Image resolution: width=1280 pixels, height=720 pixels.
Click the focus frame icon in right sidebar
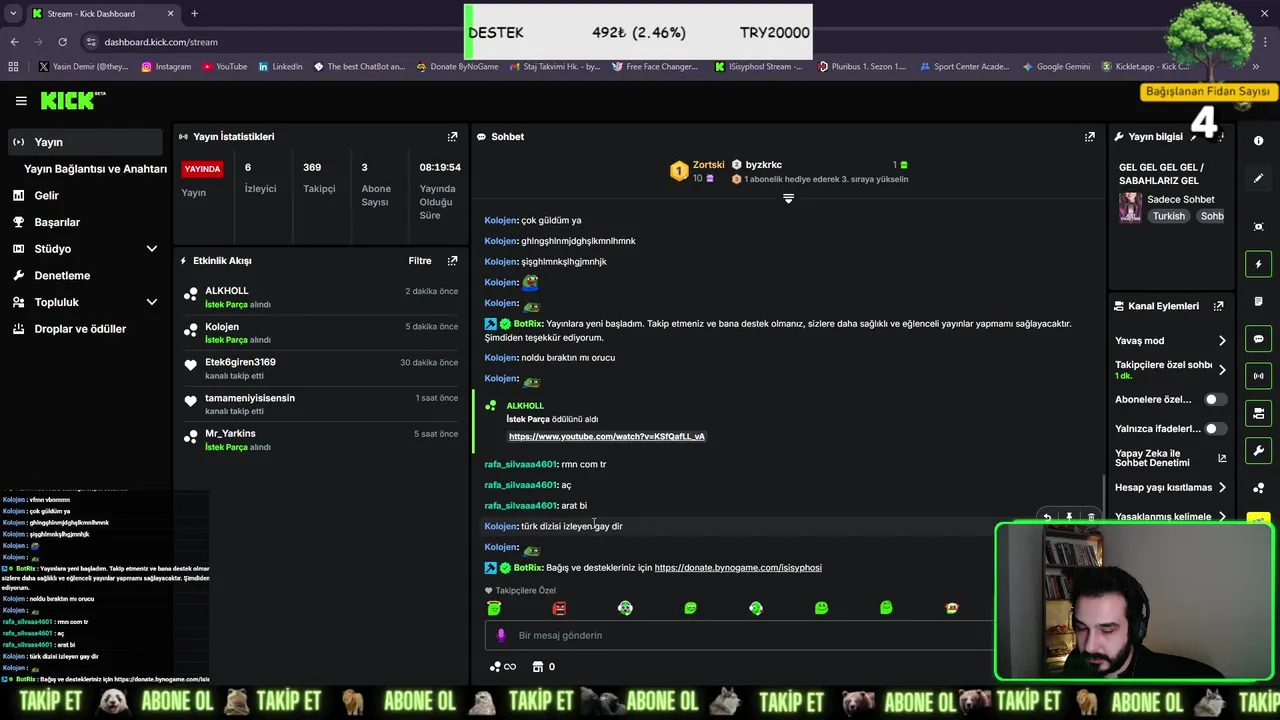point(1258,227)
